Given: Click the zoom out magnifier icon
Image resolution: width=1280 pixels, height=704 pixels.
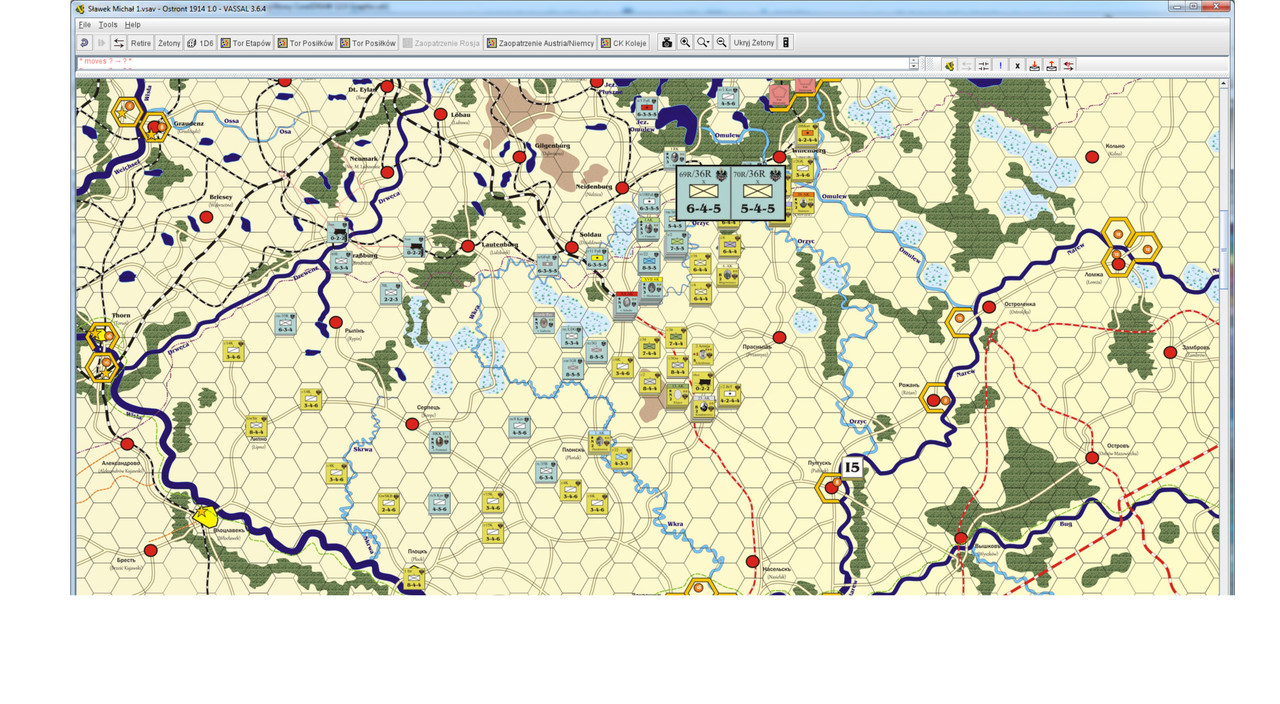Looking at the screenshot, I should click(x=721, y=43).
